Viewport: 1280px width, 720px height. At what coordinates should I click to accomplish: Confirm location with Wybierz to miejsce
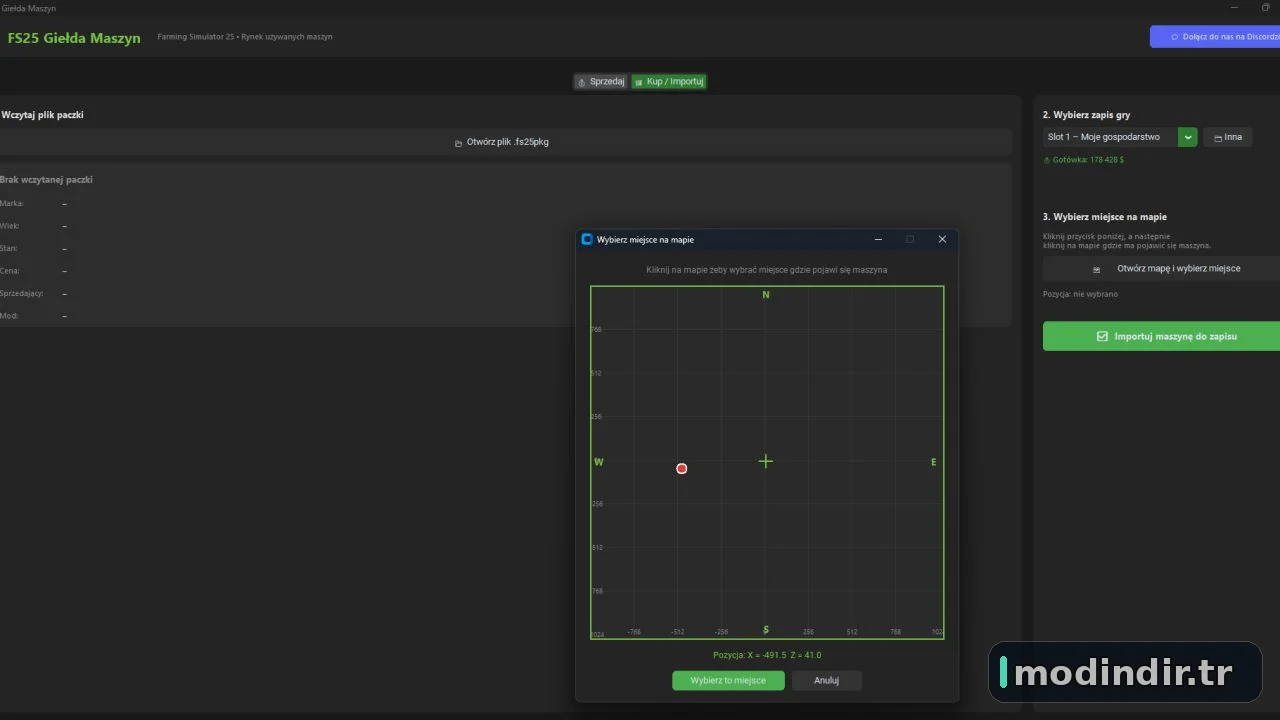tap(728, 680)
